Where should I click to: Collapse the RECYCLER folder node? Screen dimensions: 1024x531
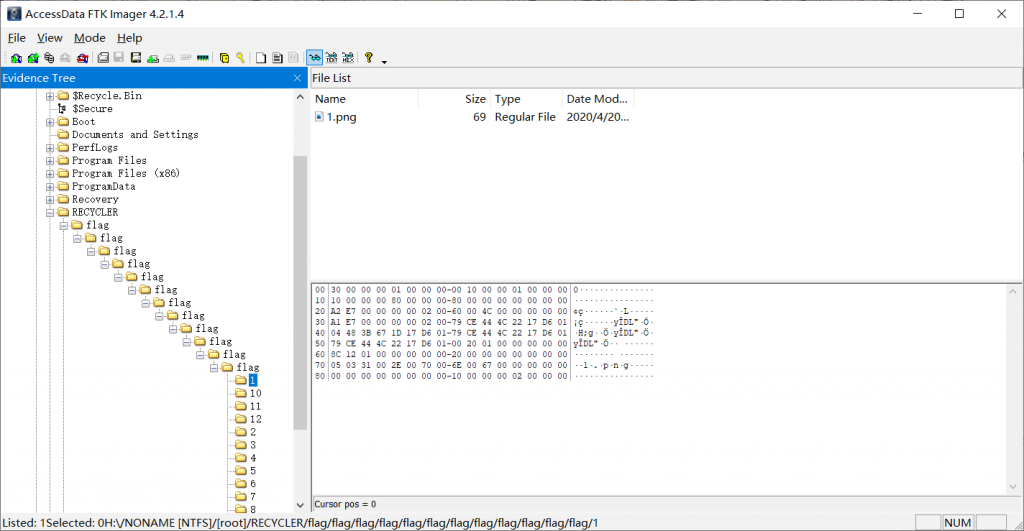click(x=50, y=212)
